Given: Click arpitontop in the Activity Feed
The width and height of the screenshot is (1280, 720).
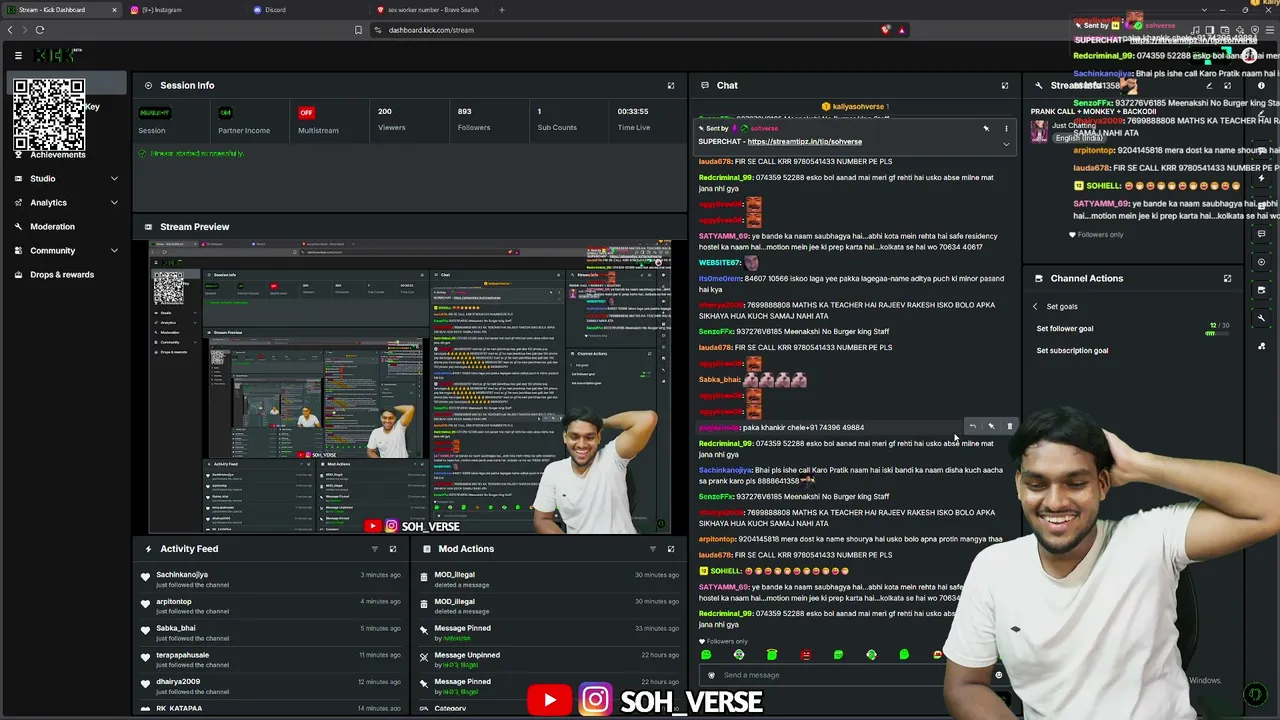Looking at the screenshot, I should click(x=174, y=602).
